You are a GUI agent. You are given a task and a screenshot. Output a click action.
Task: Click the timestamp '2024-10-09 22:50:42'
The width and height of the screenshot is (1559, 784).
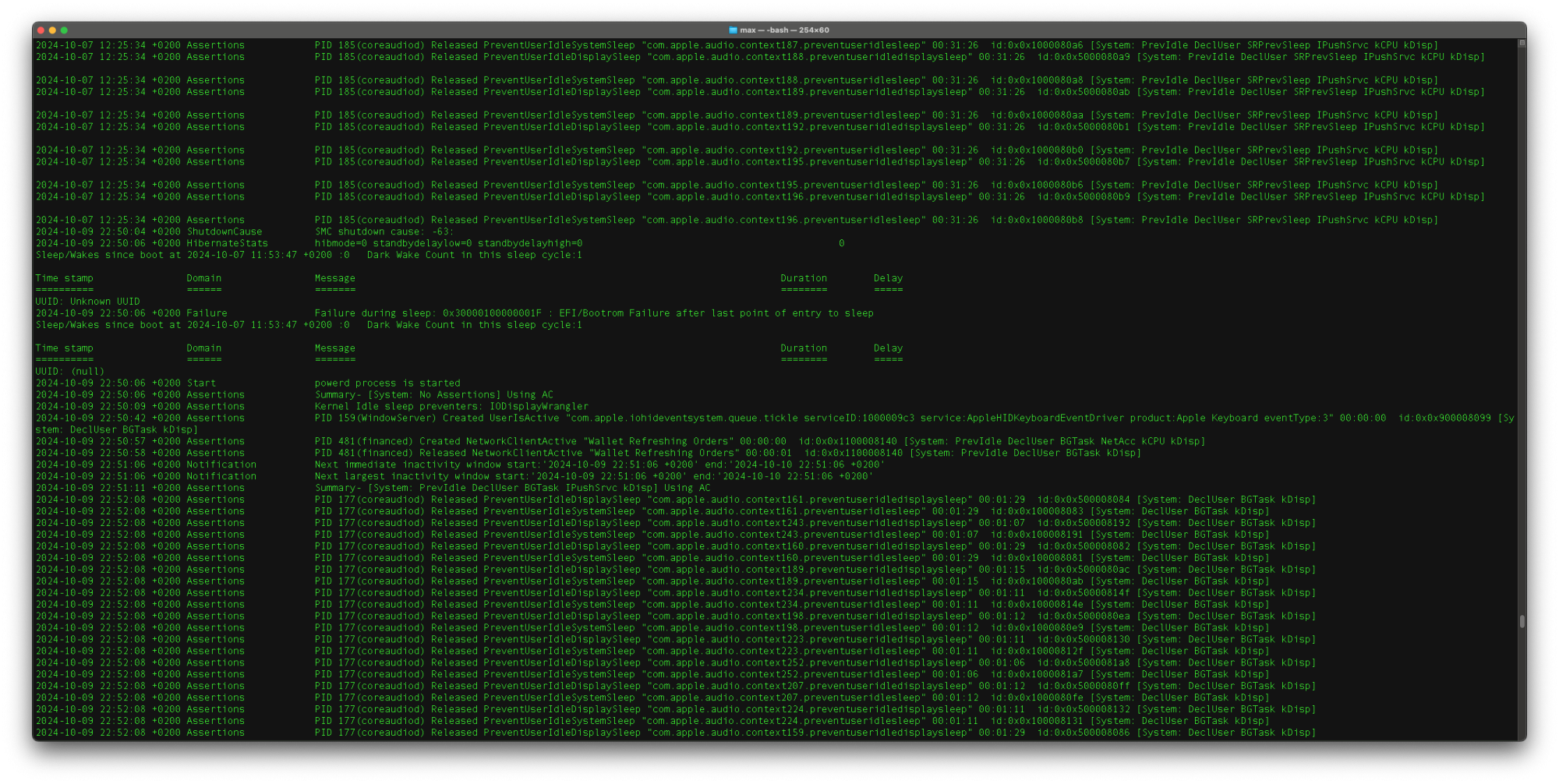[x=90, y=418]
